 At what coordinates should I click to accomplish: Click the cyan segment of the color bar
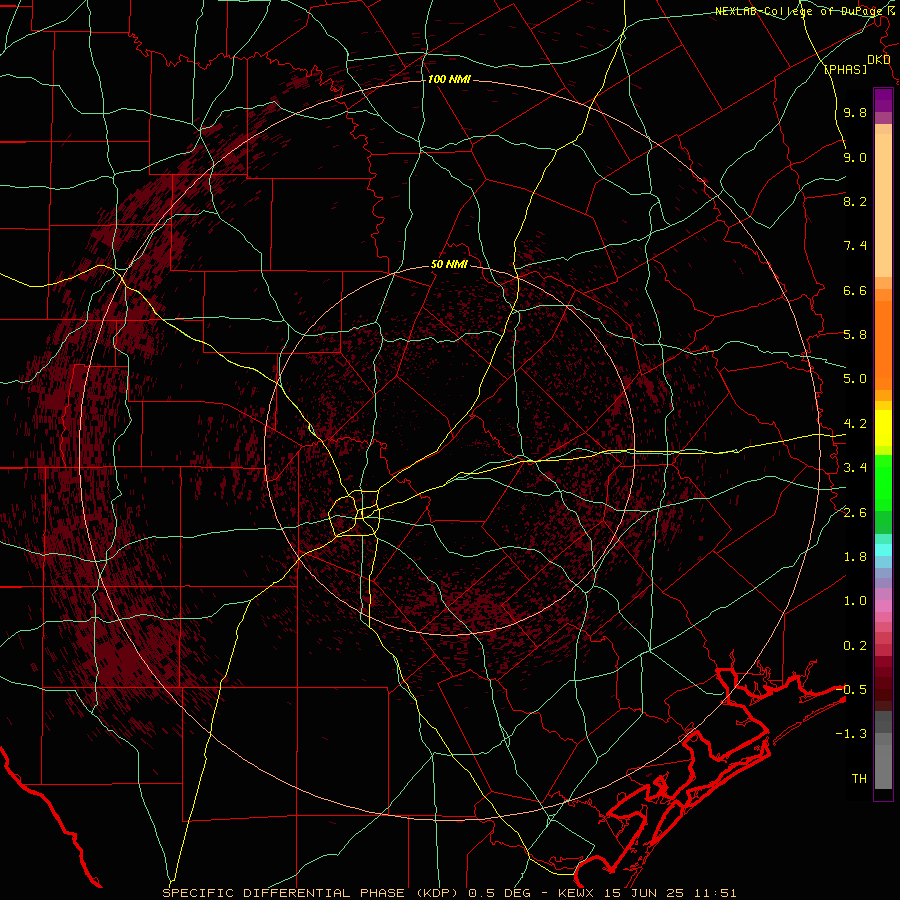[x=883, y=550]
